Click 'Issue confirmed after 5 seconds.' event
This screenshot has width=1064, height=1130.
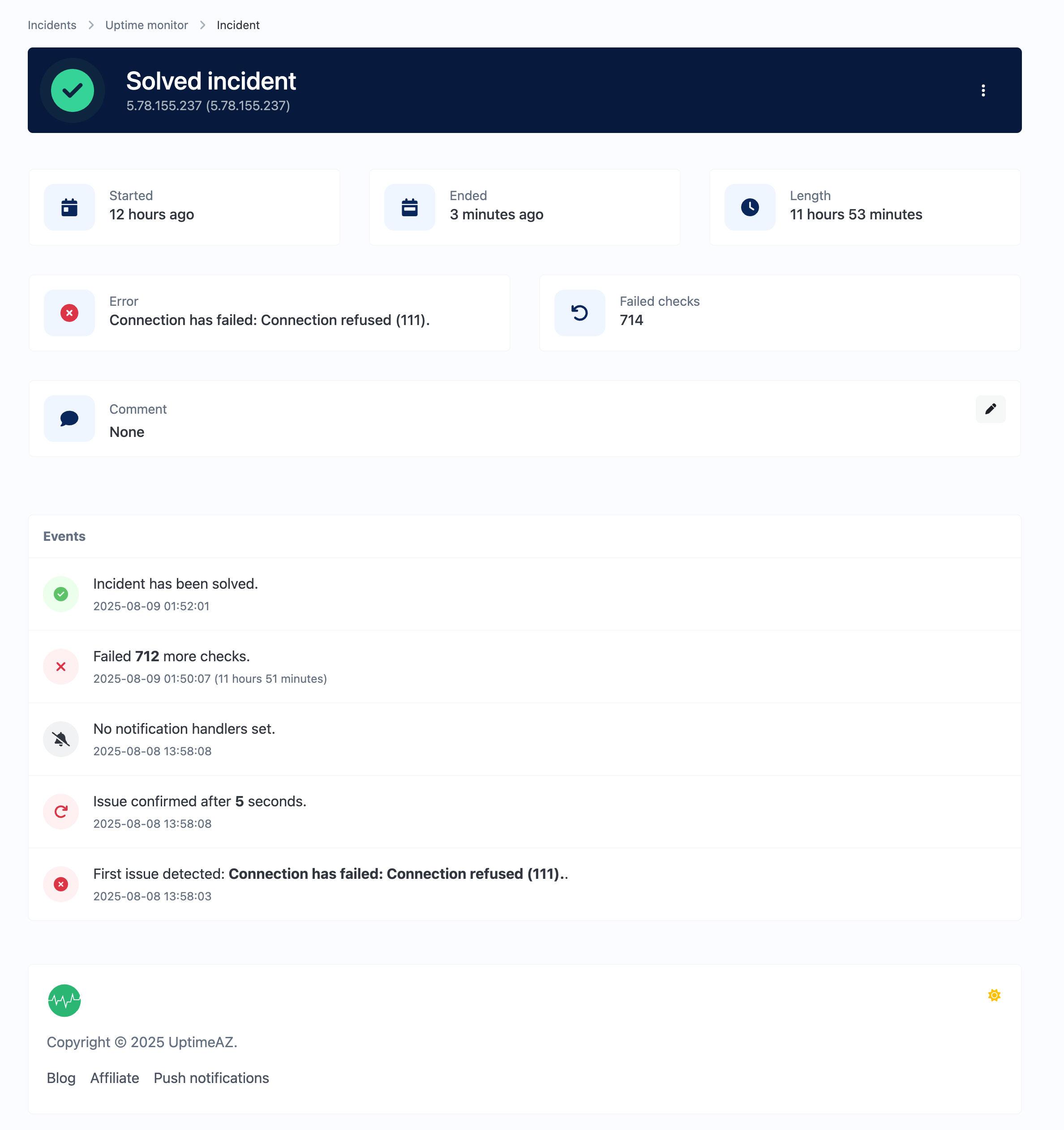[200, 801]
